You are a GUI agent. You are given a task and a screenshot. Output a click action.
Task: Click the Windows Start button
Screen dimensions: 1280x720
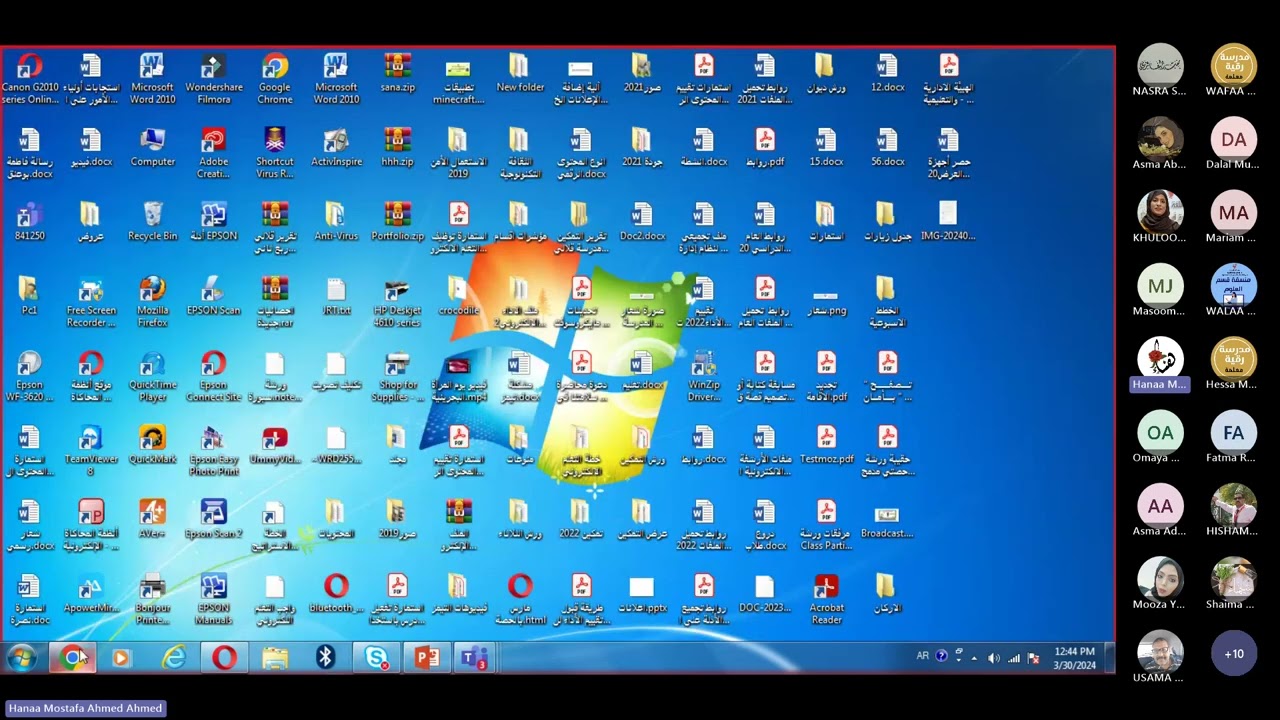pyautogui.click(x=21, y=657)
